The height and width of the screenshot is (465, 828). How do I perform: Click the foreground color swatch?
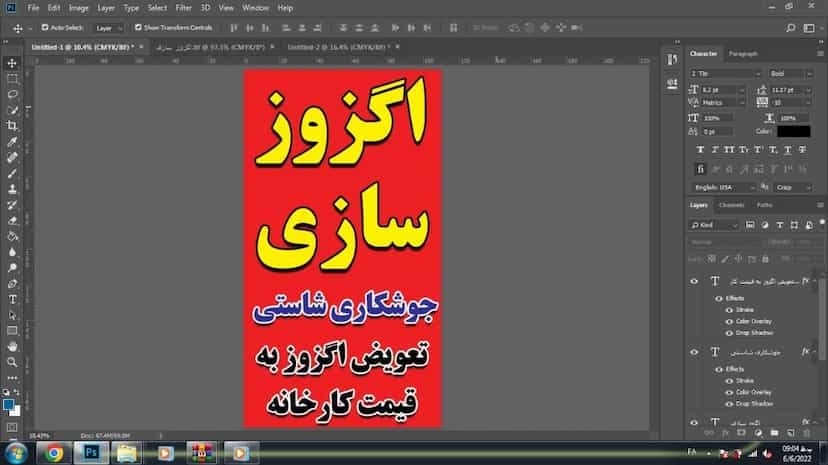8,405
